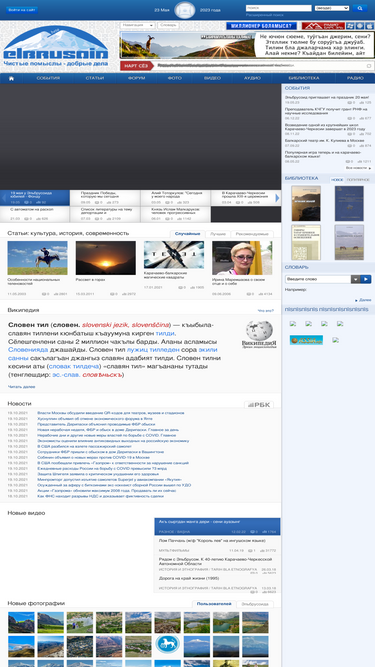
Task: Open the Дорога на край жизни (1995) video
Action: tap(217, 583)
